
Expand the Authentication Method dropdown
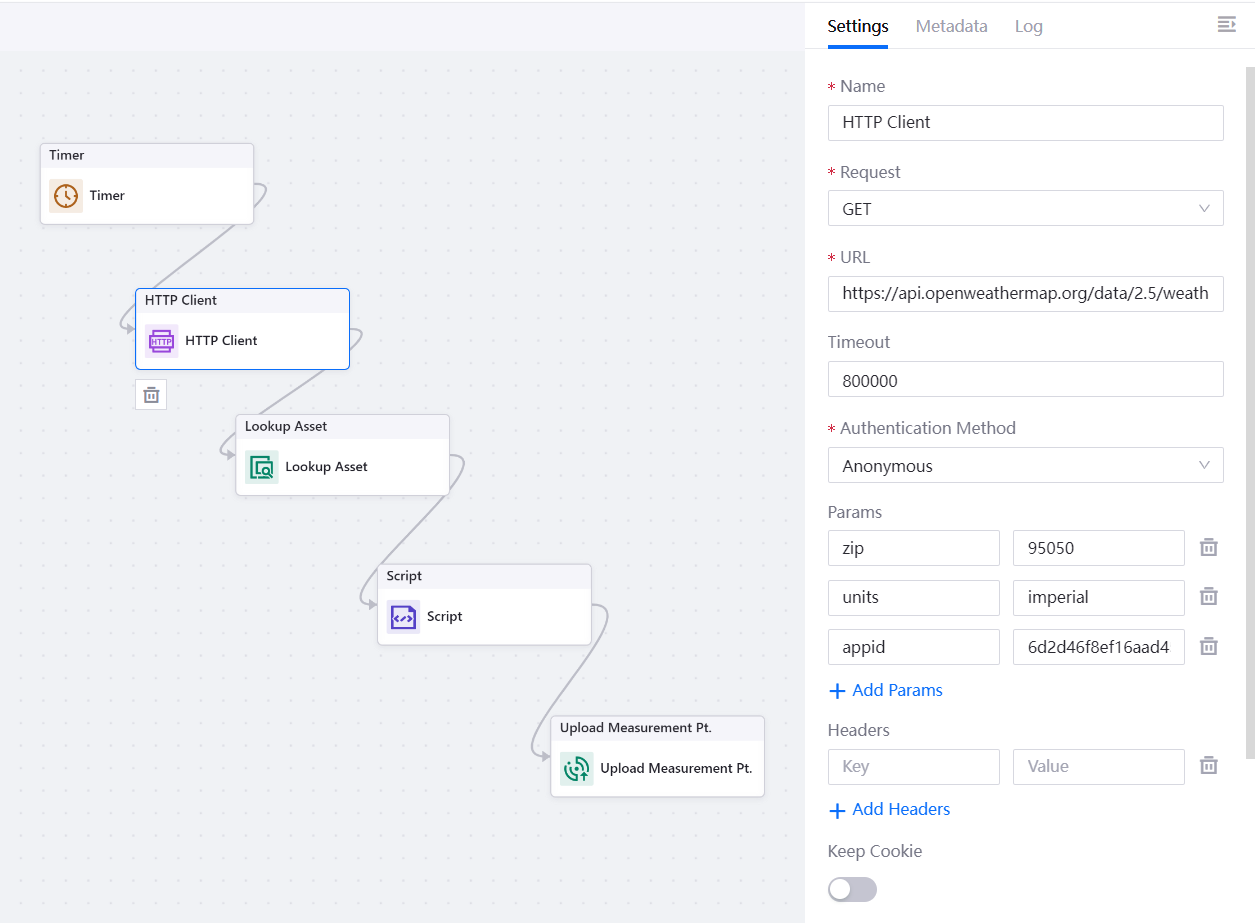tap(1025, 466)
